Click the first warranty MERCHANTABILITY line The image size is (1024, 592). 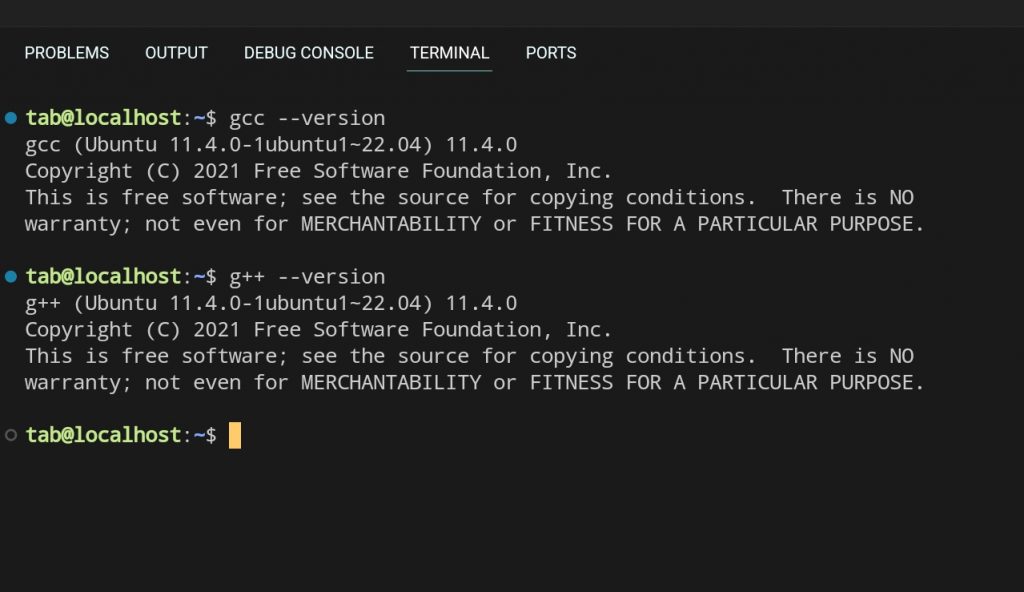[x=474, y=224]
